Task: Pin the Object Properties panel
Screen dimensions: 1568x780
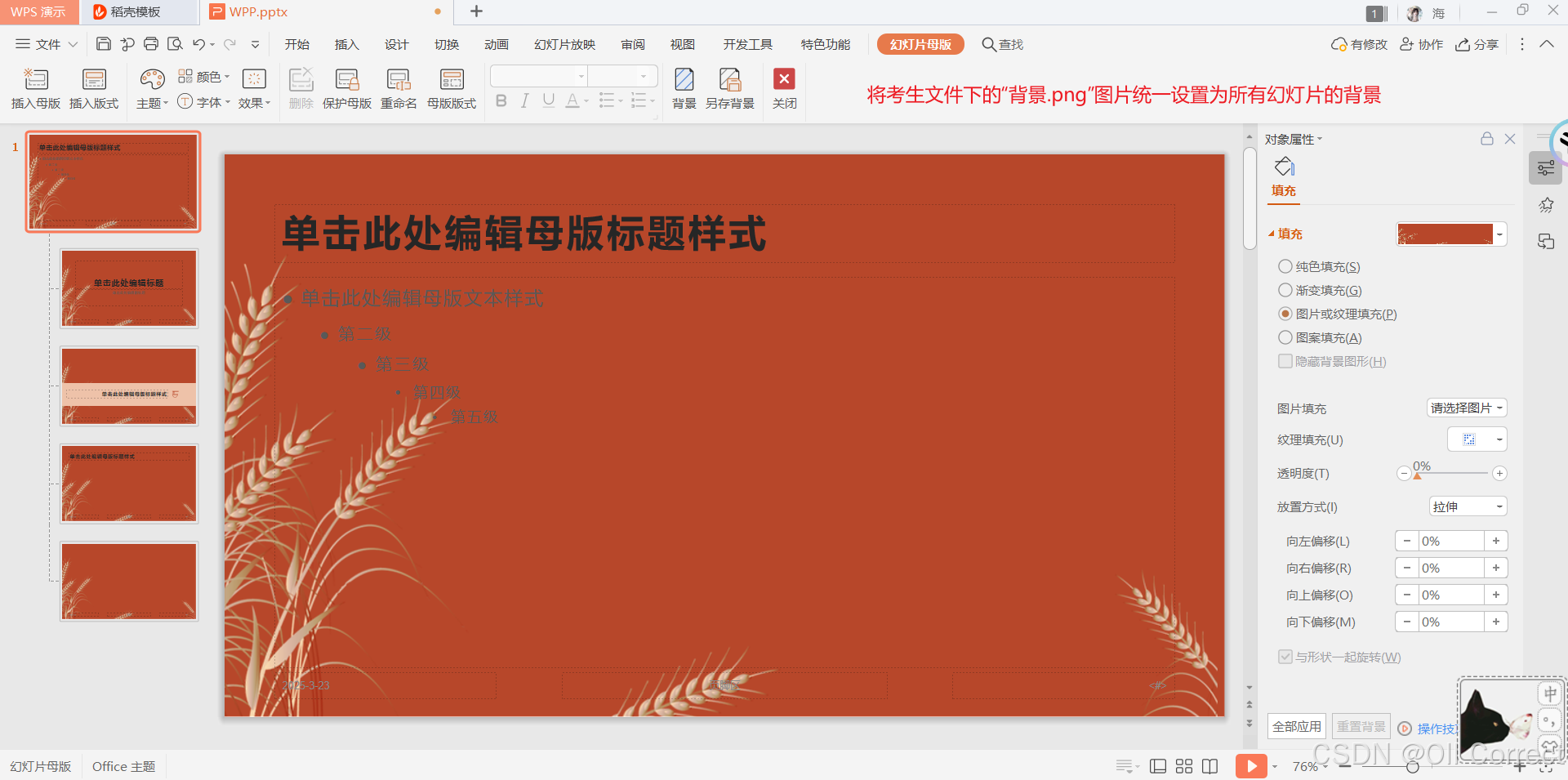Action: tap(1487, 139)
